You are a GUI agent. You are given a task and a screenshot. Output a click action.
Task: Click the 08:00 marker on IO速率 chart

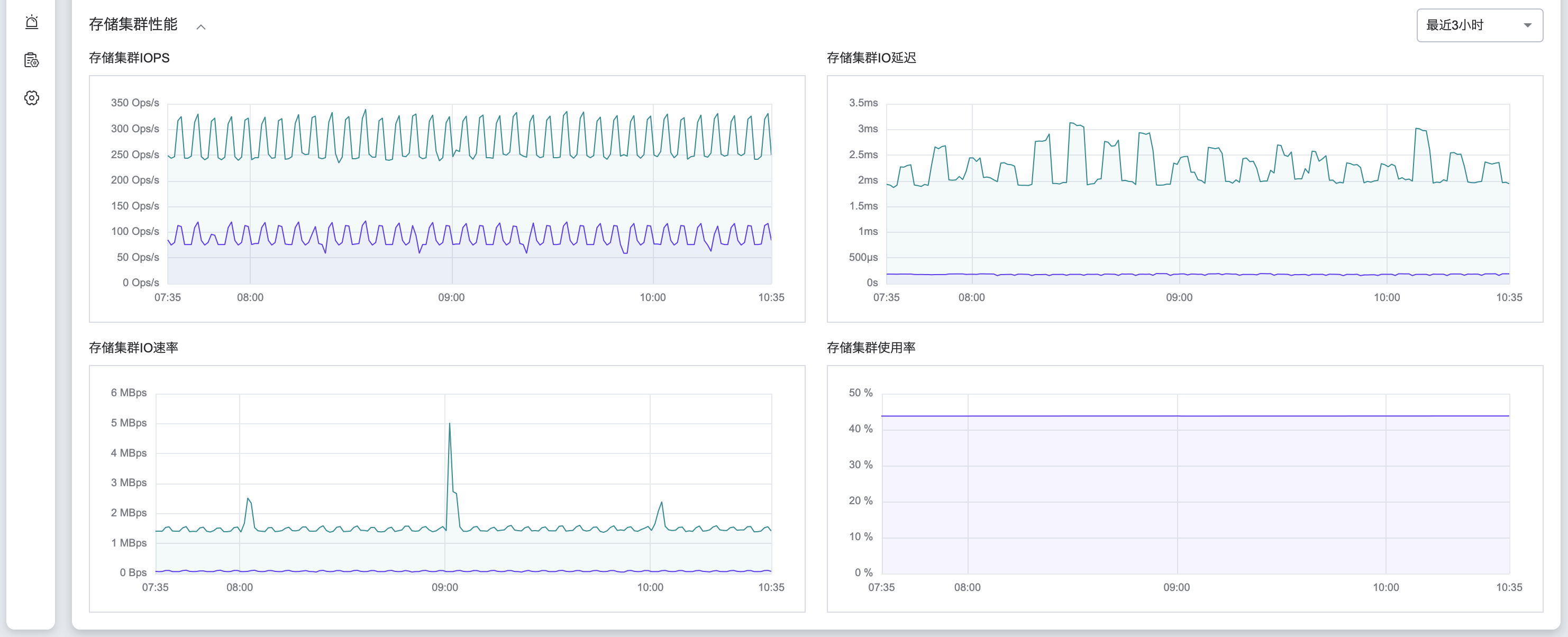point(239,587)
